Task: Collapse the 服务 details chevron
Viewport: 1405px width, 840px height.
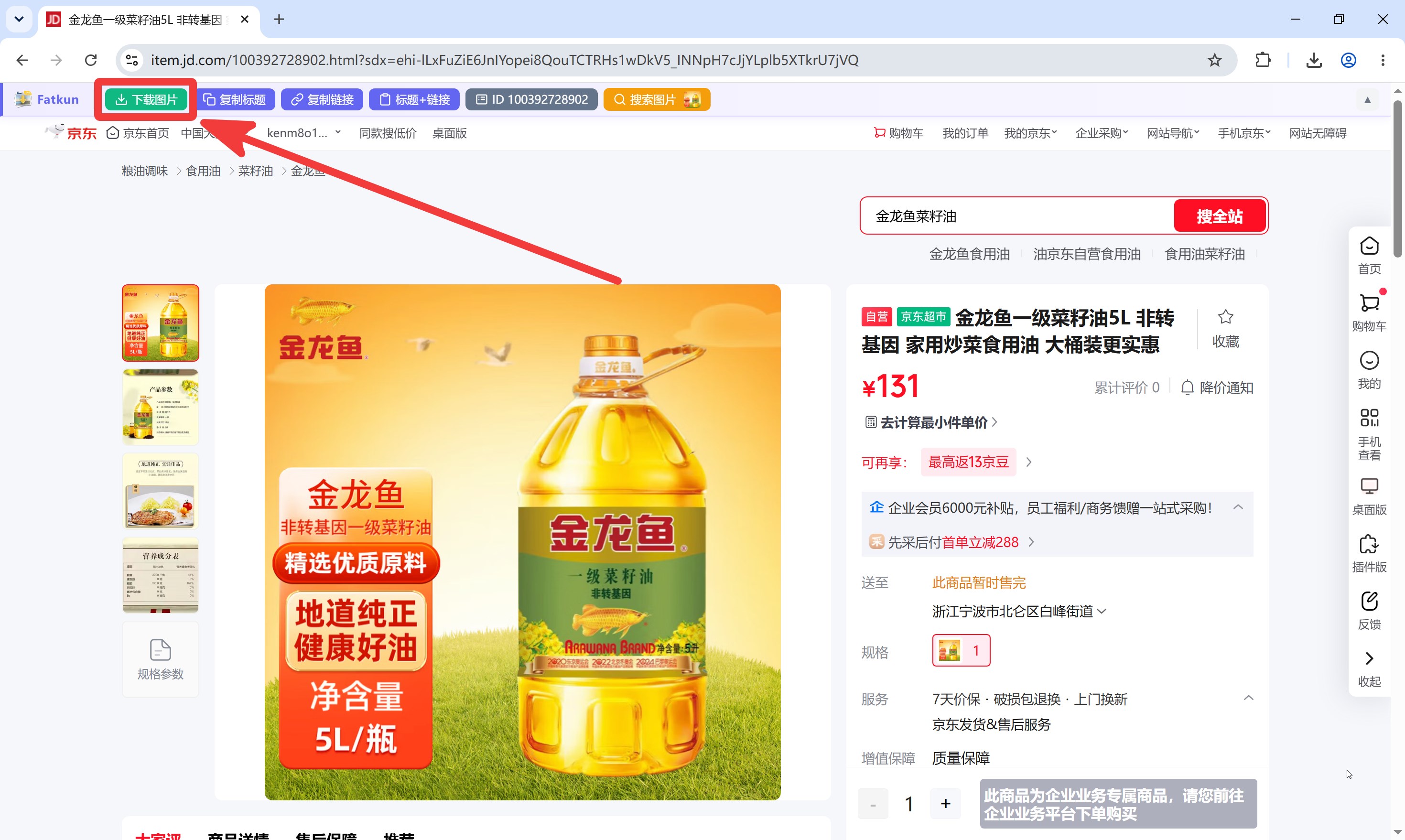Action: [x=1248, y=699]
